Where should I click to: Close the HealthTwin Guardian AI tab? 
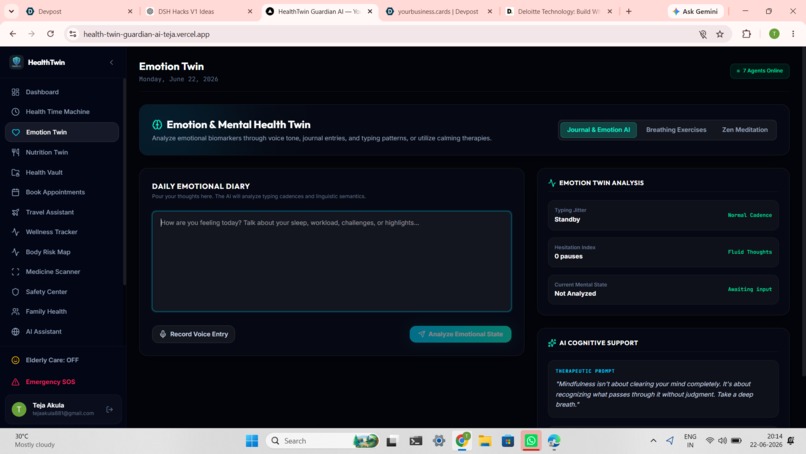370,11
